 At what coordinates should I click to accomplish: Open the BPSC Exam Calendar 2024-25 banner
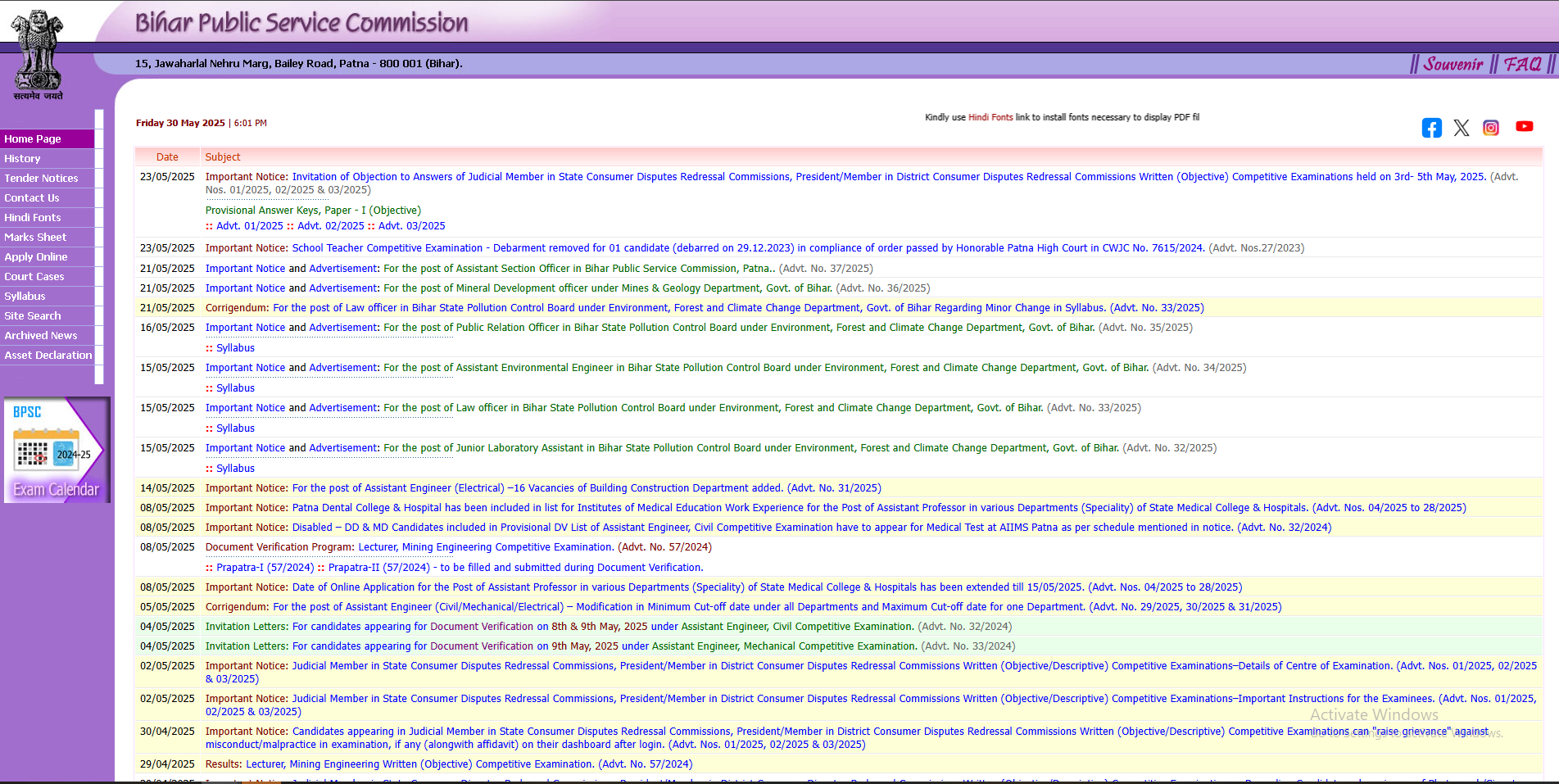[56, 451]
